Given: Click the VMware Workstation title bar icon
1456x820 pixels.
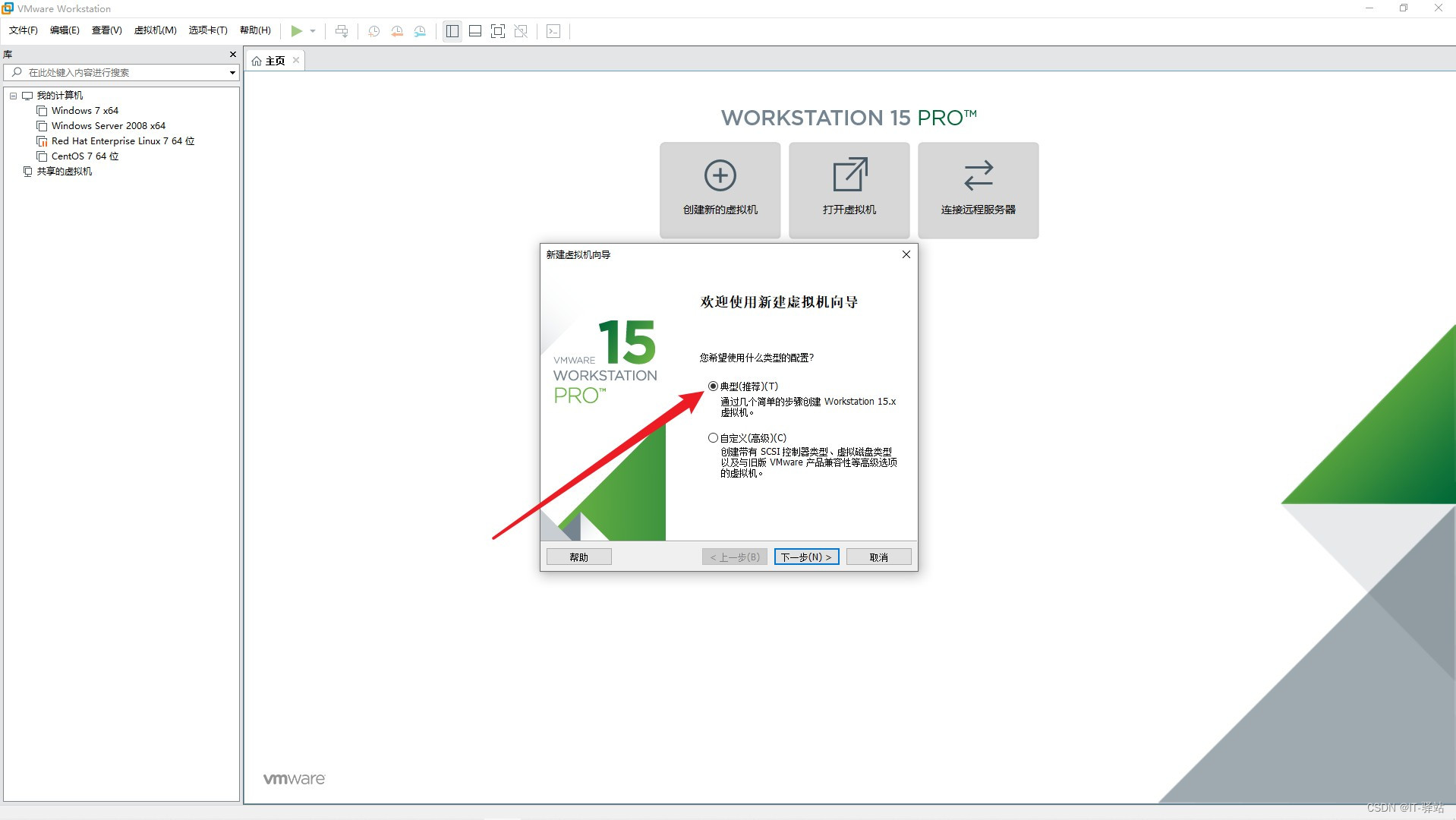Looking at the screenshot, I should point(8,8).
